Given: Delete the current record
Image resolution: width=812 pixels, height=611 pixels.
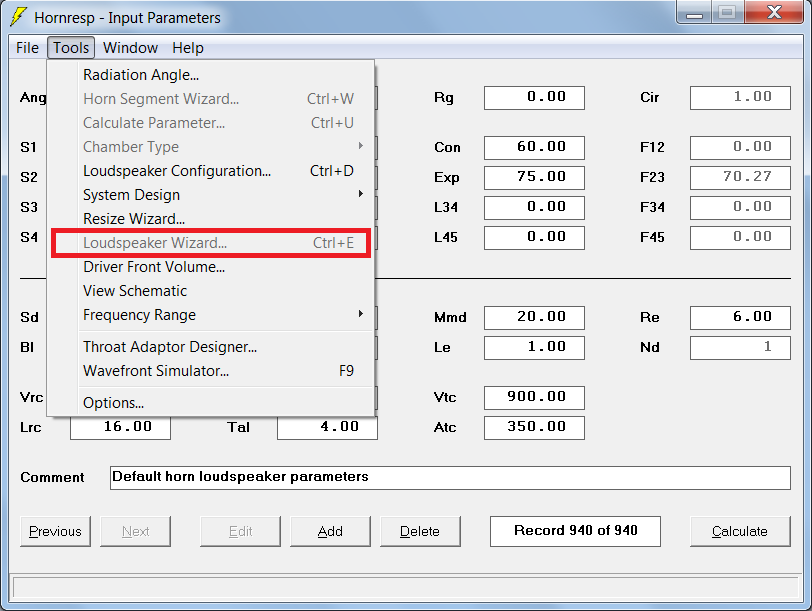Looking at the screenshot, I should [420, 531].
